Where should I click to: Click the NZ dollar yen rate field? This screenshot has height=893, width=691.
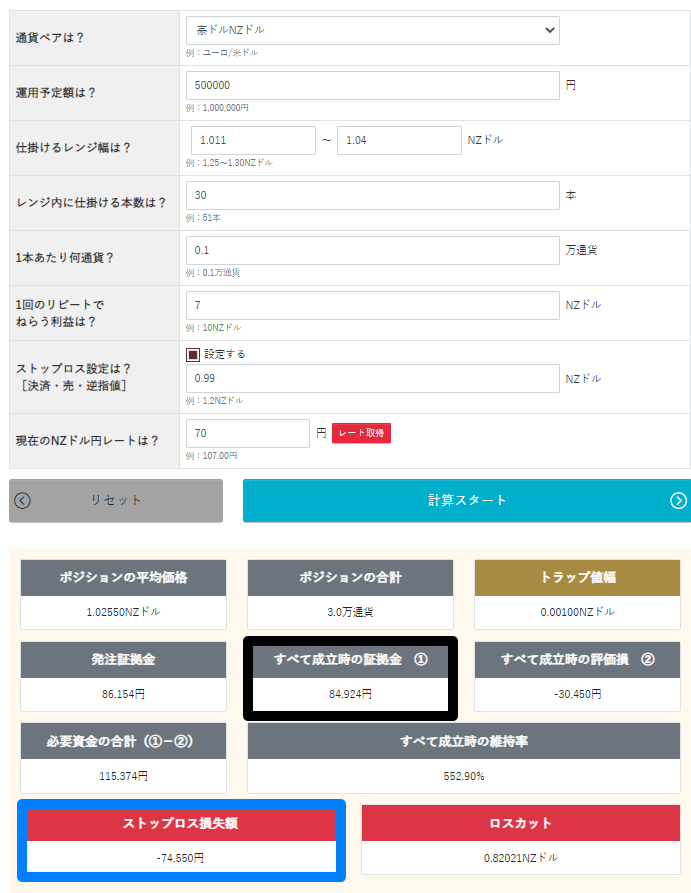pos(248,433)
